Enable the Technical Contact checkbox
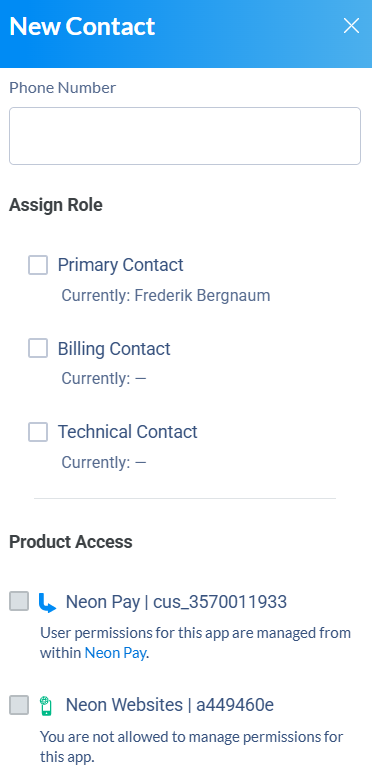This screenshot has width=372, height=780. (38, 432)
